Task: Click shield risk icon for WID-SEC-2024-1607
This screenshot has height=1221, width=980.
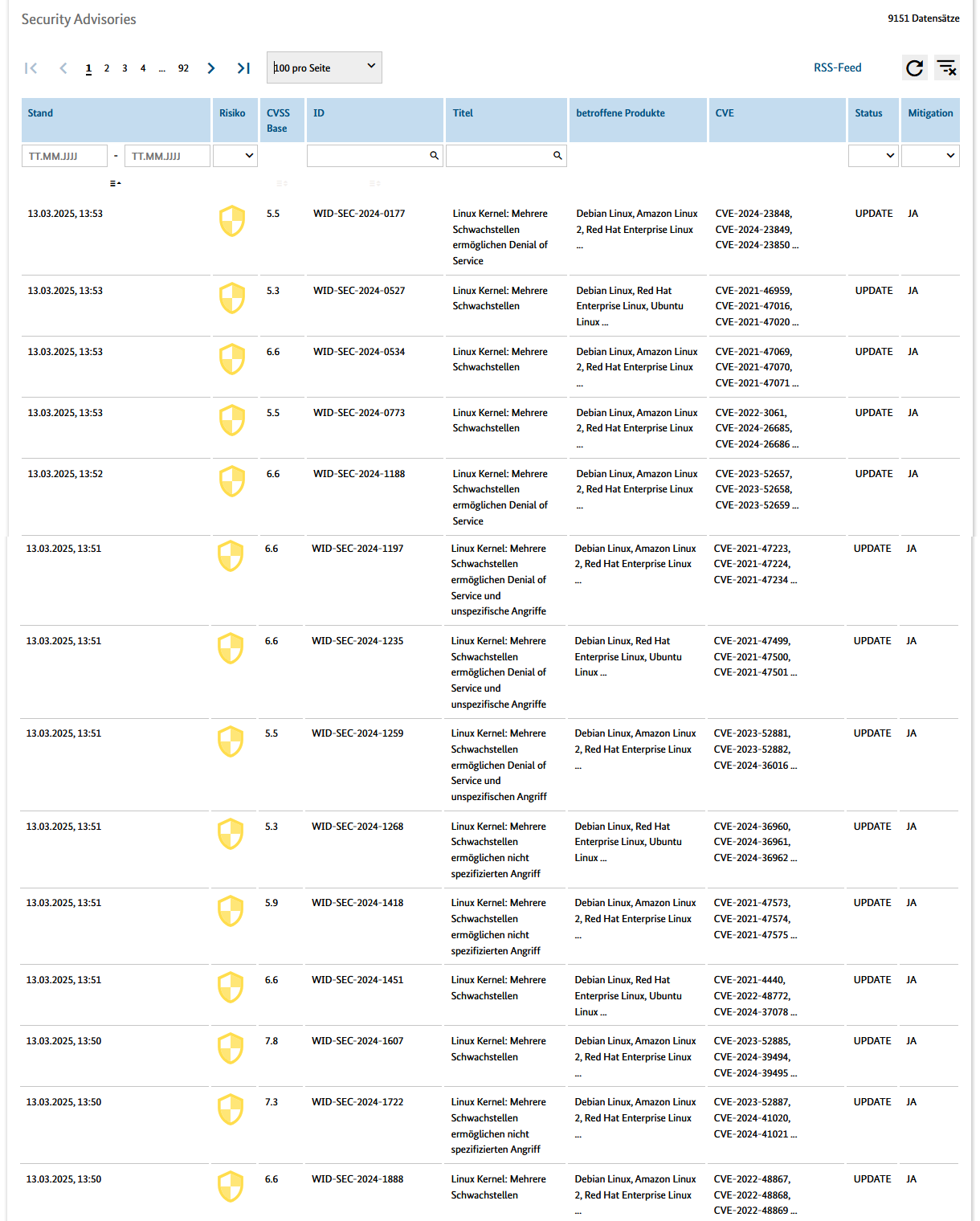Action: pyautogui.click(x=231, y=1048)
